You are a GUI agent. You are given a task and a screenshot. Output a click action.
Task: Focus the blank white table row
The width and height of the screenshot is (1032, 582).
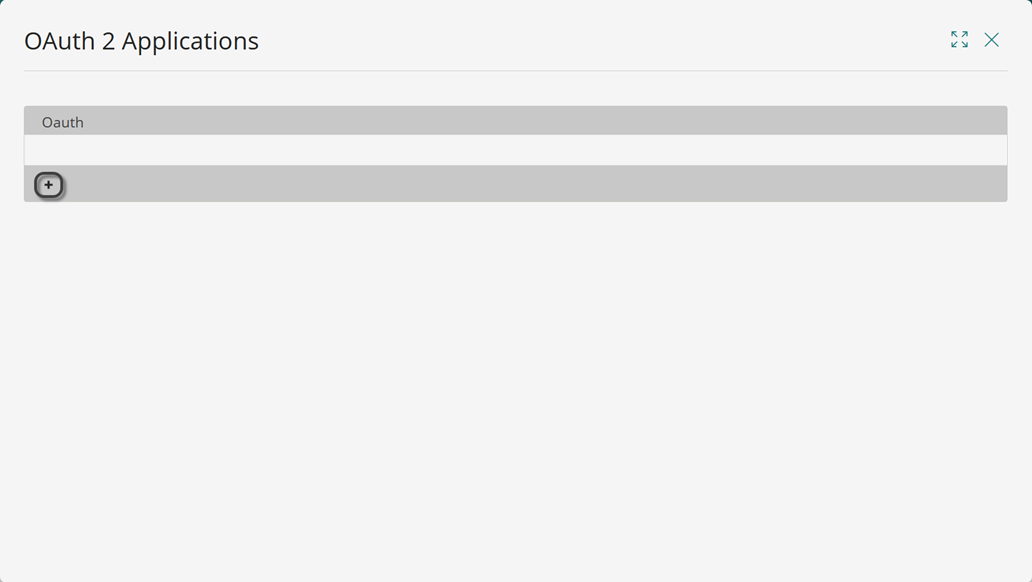tap(515, 150)
